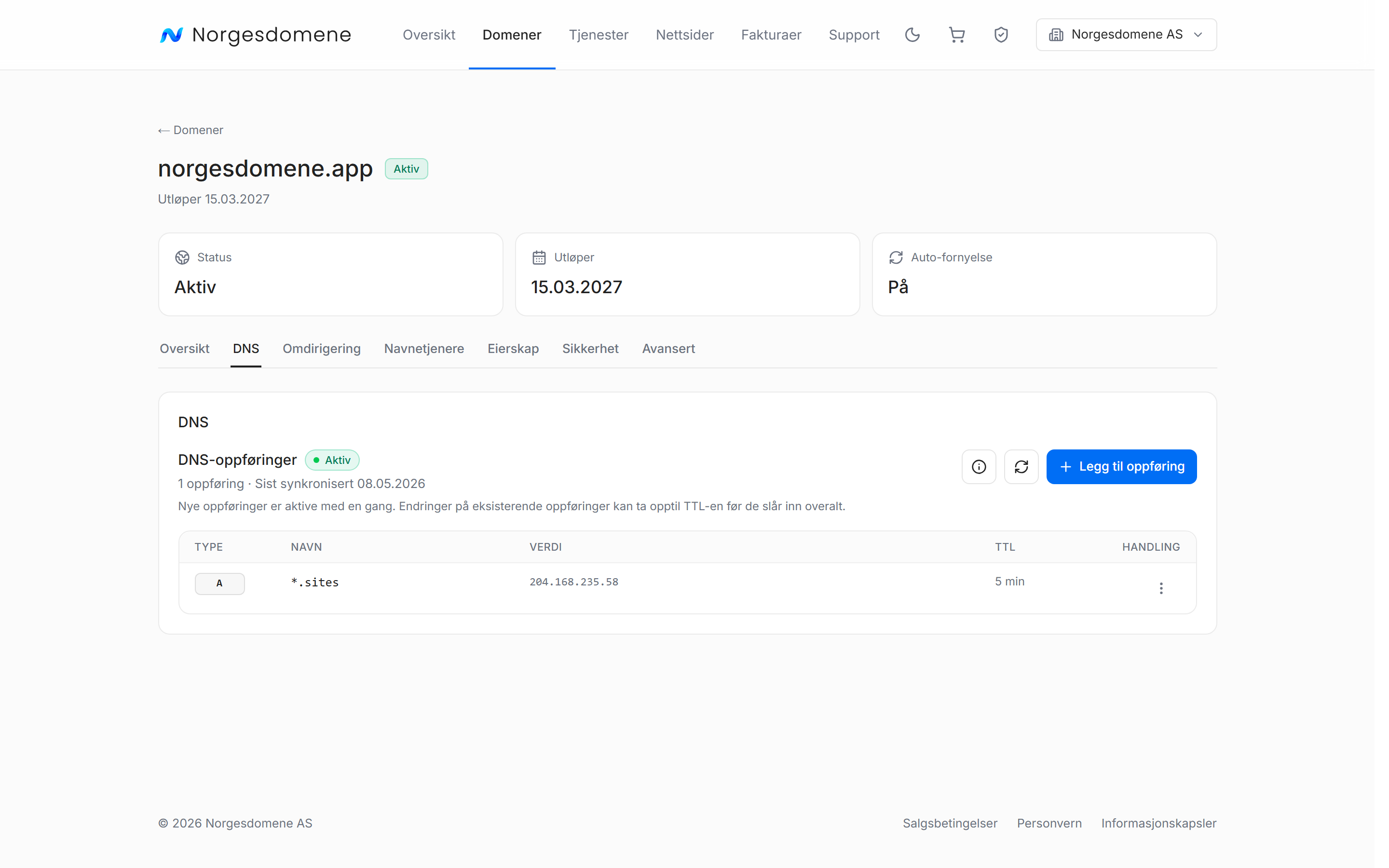Refresh DNS records with sync icon
The height and width of the screenshot is (868, 1389).
point(1021,467)
